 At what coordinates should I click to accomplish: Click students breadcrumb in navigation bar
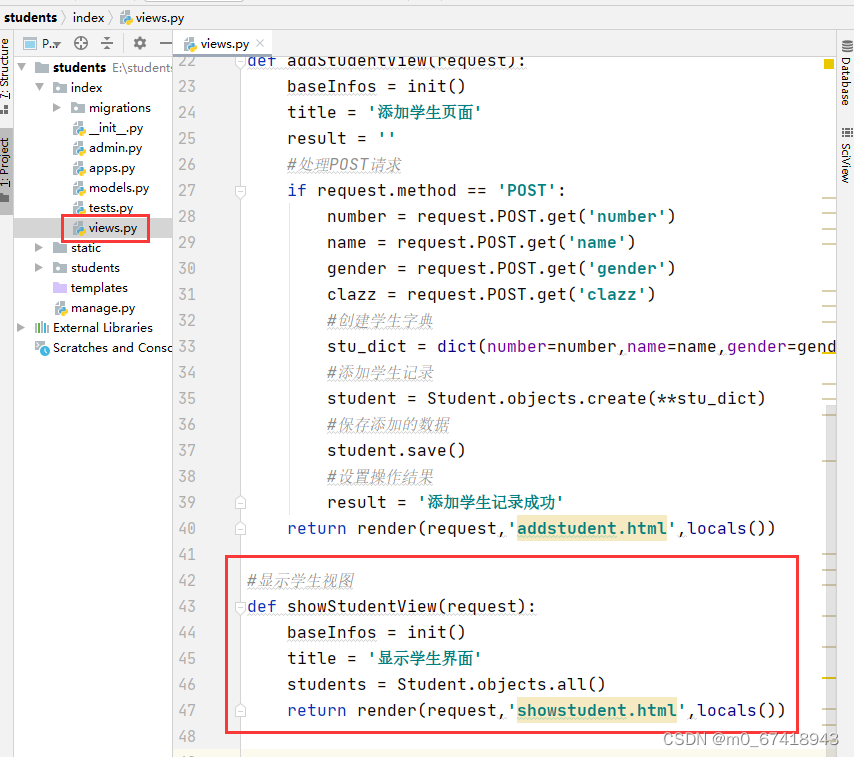(x=30, y=18)
